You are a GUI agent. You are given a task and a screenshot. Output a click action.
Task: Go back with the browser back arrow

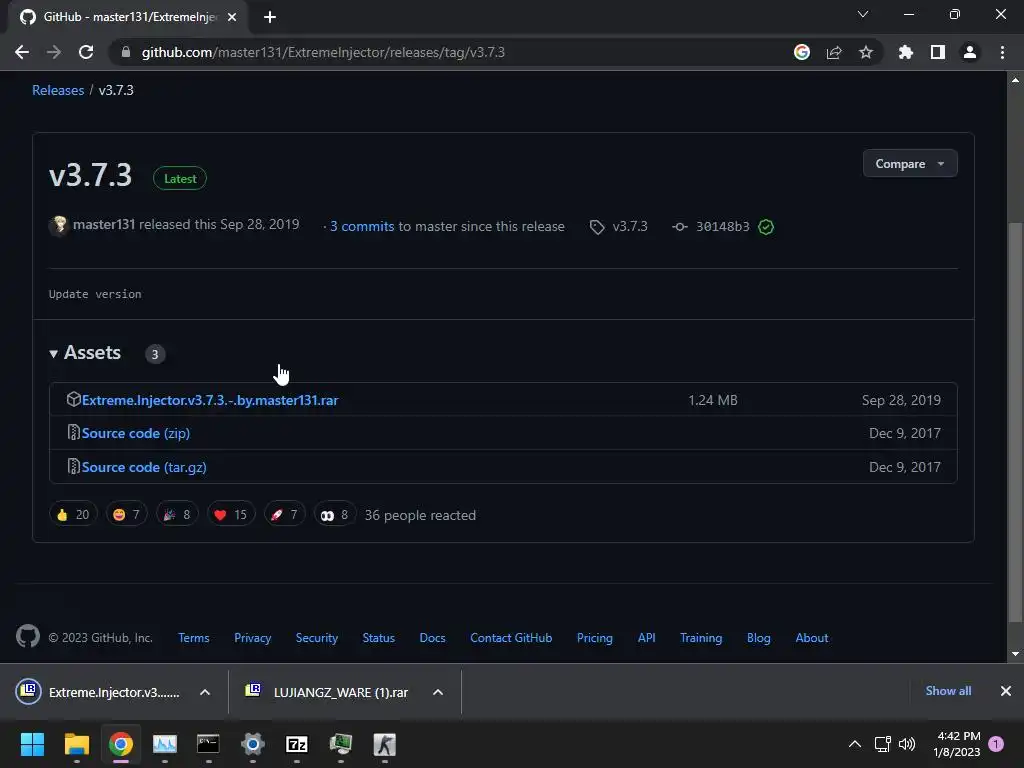click(x=22, y=52)
